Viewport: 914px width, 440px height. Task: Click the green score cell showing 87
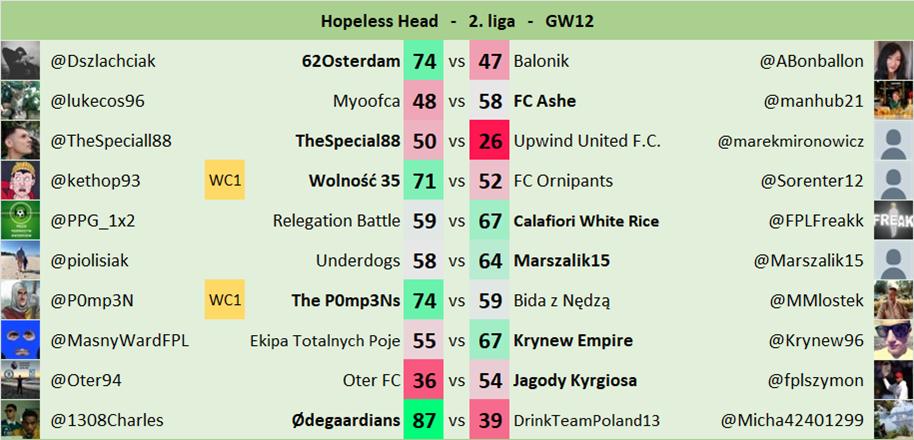tap(424, 420)
